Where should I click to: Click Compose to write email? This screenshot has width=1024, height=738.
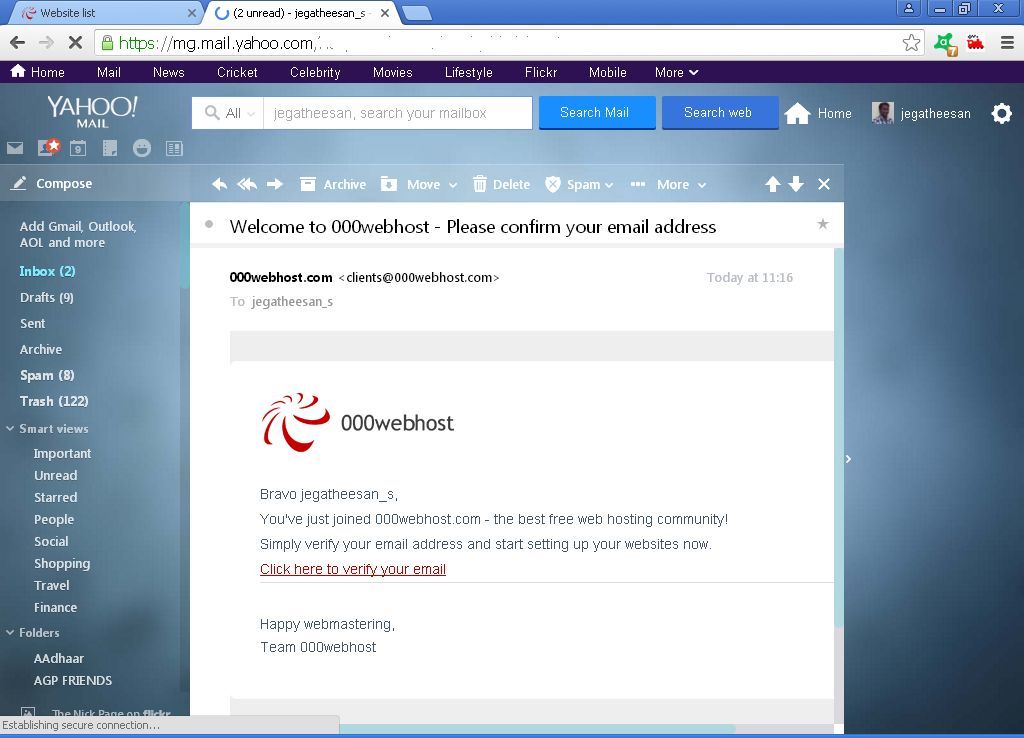(52, 184)
